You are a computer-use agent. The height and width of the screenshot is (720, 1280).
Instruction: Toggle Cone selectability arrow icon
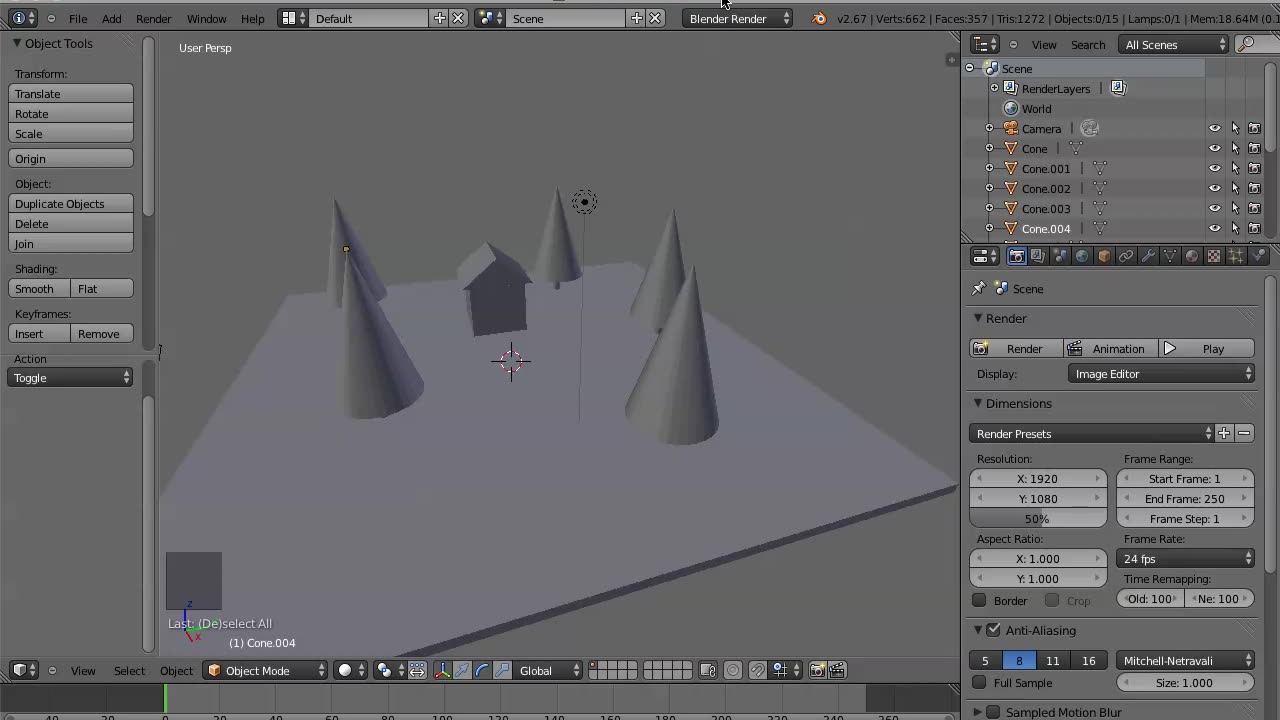pyautogui.click(x=1235, y=148)
